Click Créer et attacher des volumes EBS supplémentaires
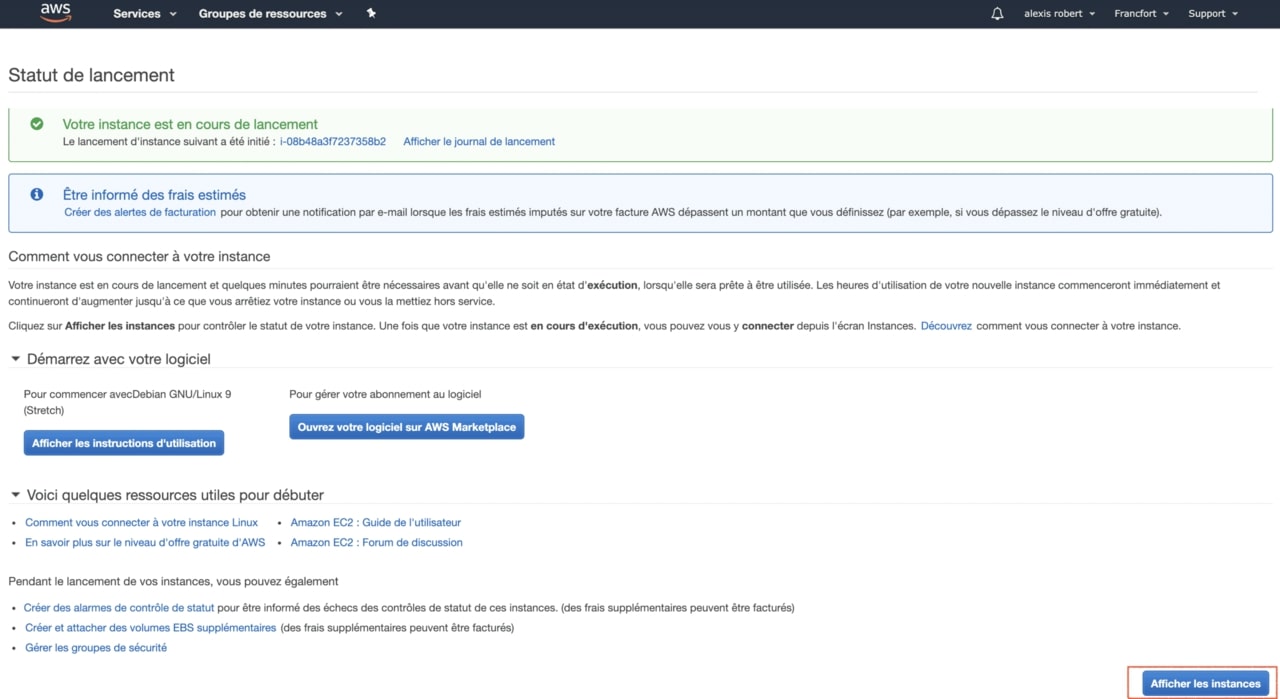The image size is (1280, 699). click(150, 628)
